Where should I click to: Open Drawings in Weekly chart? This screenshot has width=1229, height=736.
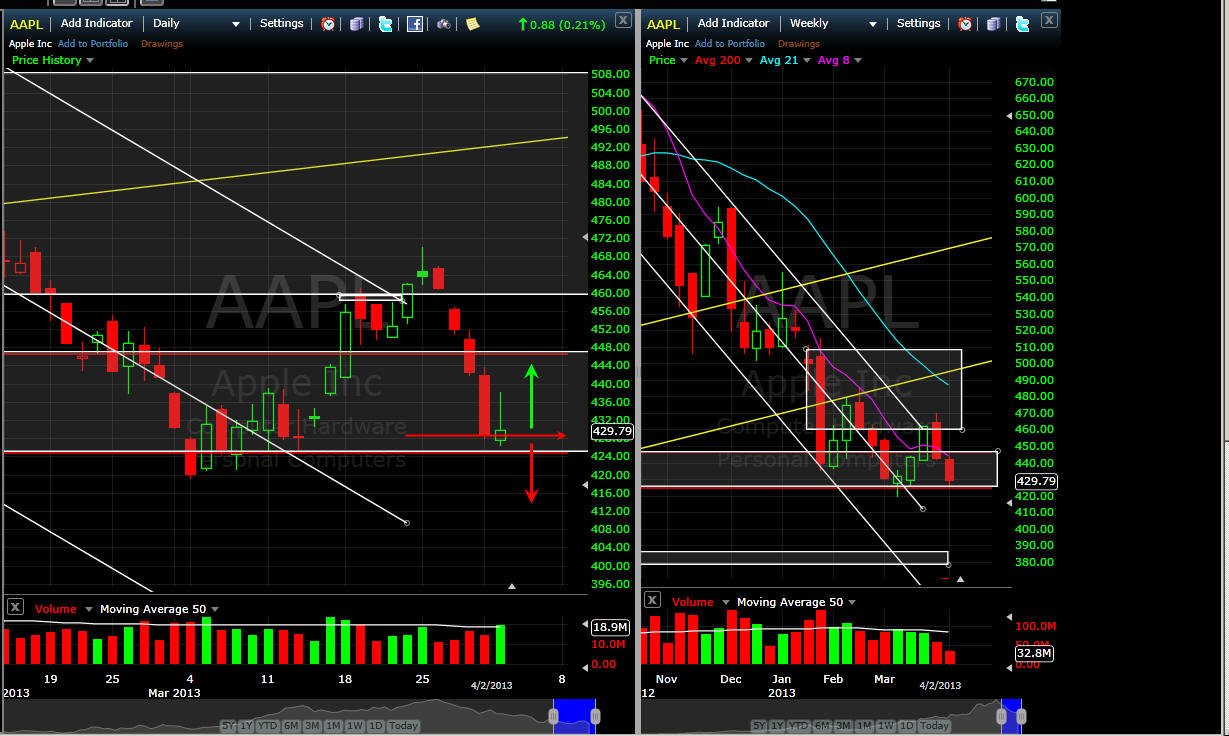798,44
